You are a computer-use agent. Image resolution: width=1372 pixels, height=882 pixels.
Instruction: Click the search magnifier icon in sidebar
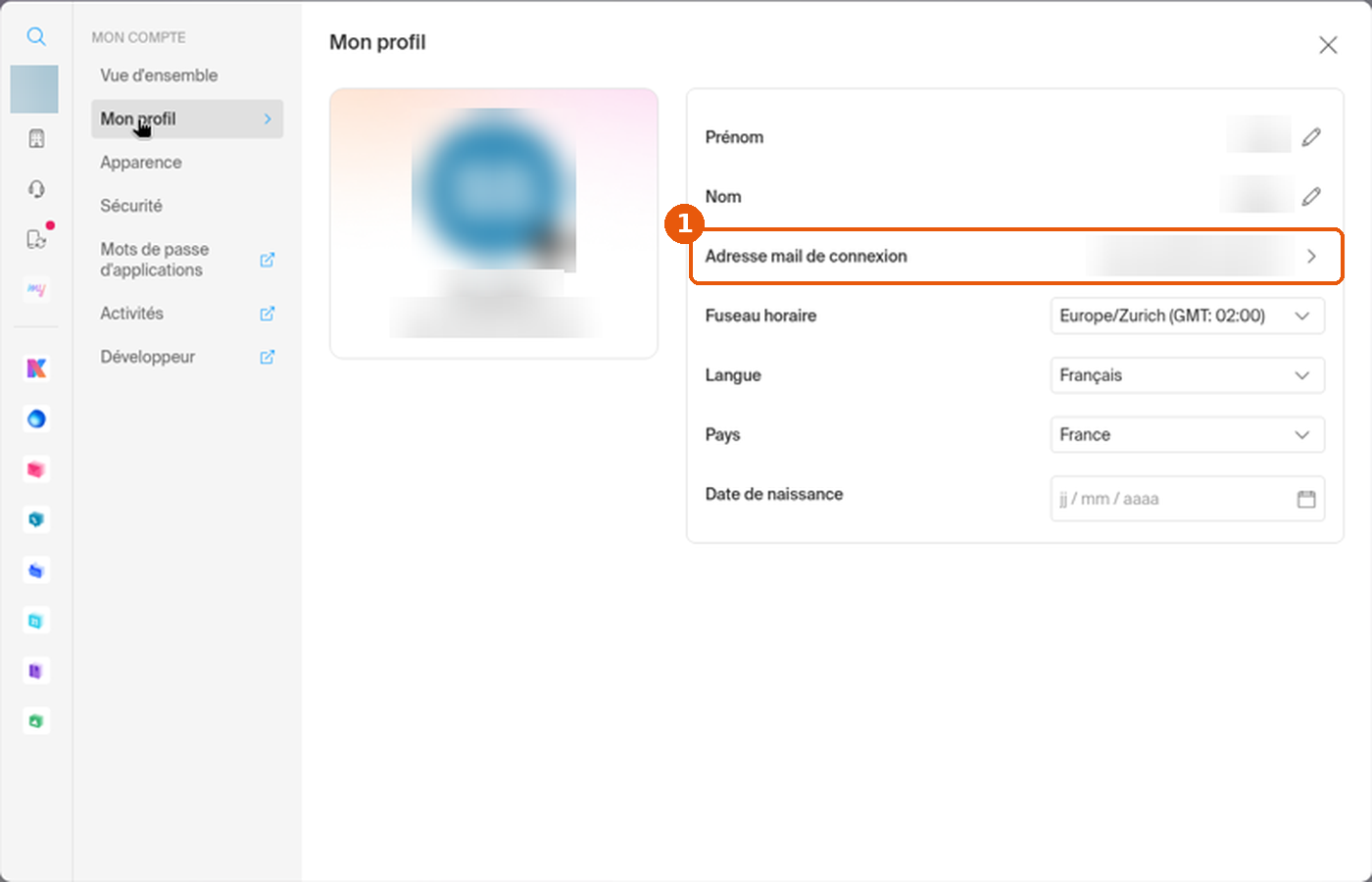click(36, 36)
